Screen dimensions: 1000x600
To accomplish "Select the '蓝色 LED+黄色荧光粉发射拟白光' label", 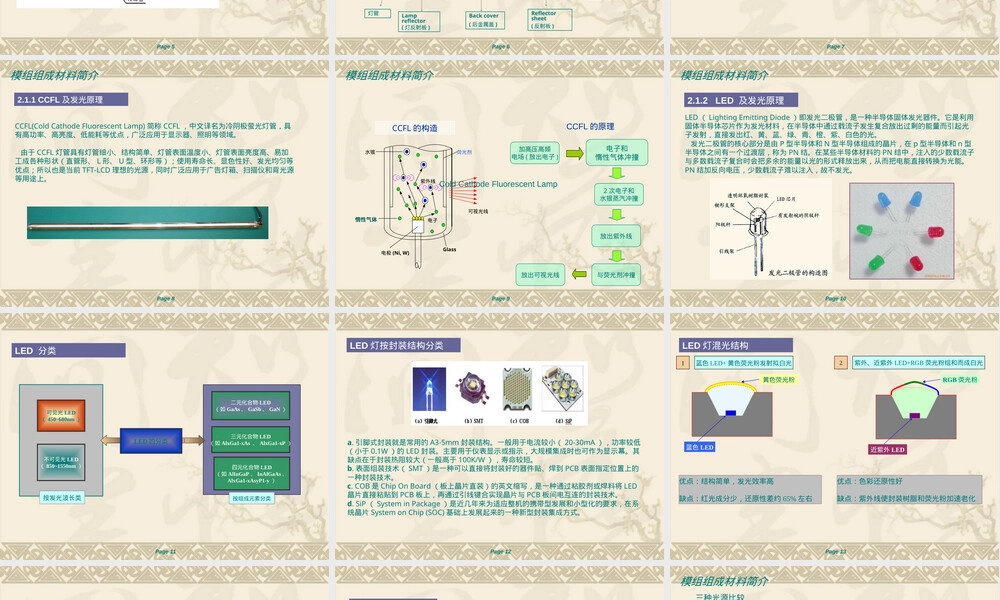I will [744, 363].
